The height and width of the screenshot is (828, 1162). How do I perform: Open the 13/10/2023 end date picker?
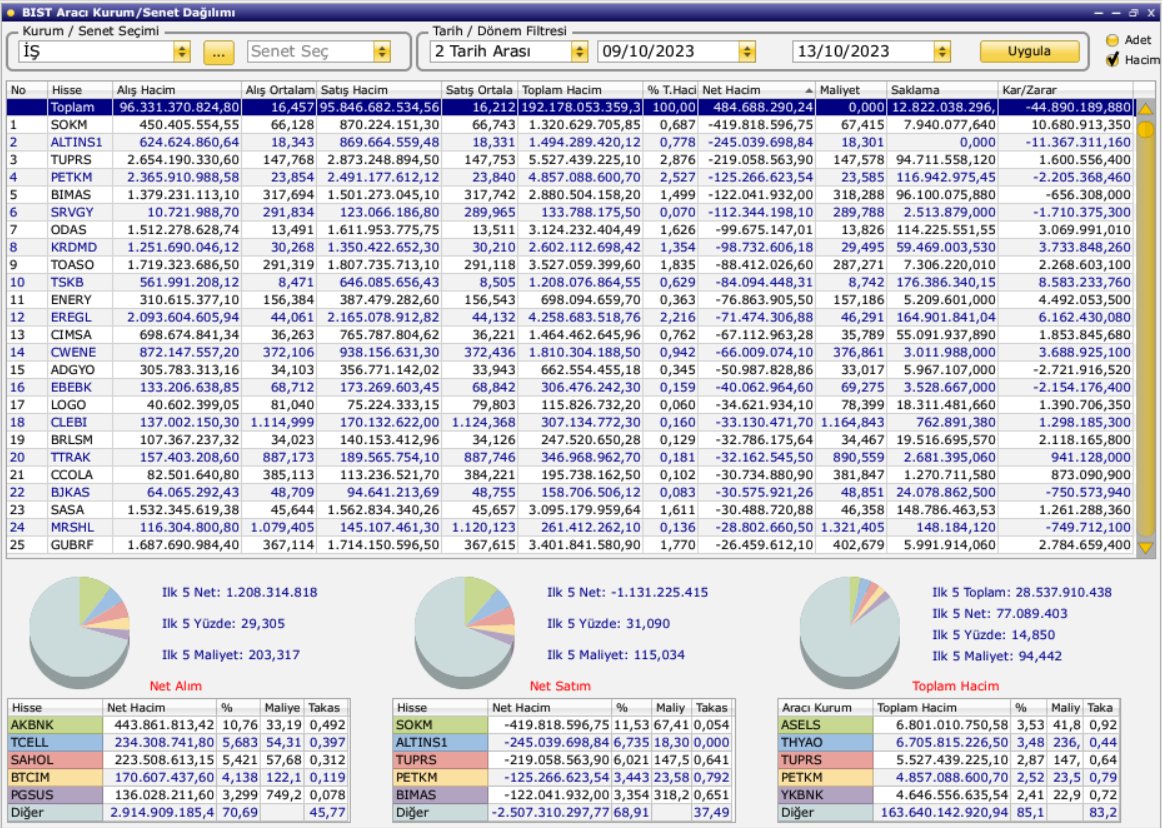942,52
